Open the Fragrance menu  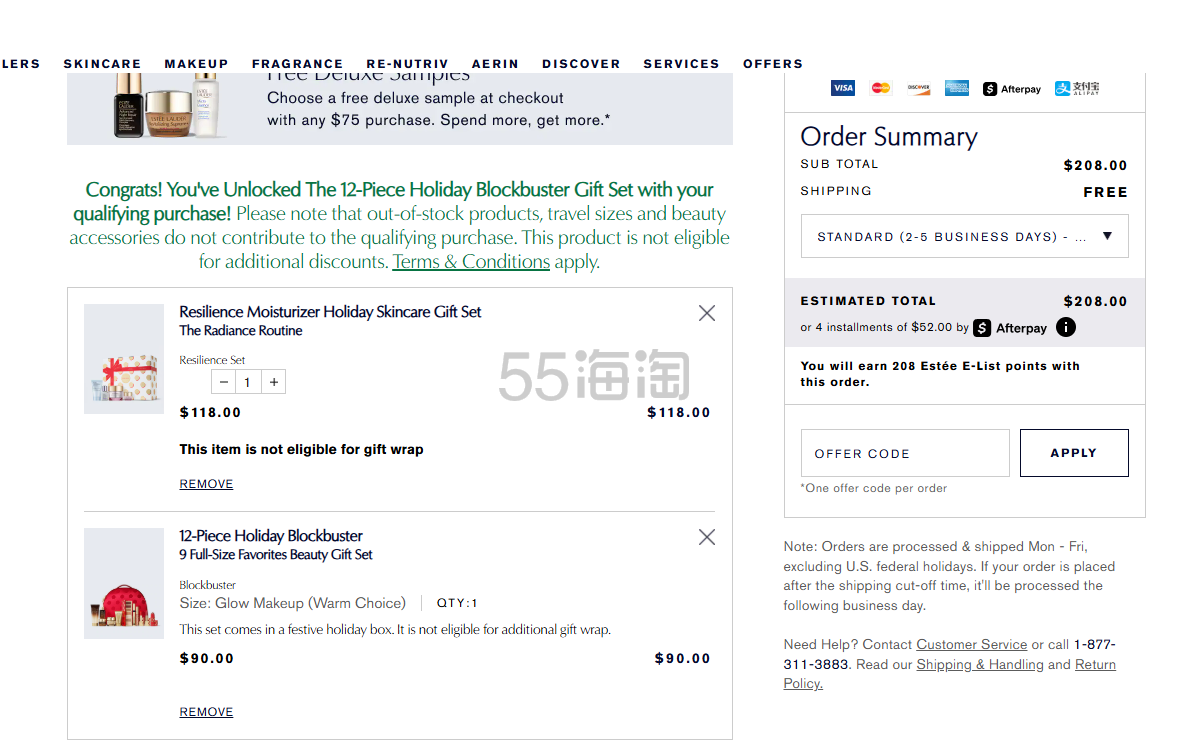point(297,64)
